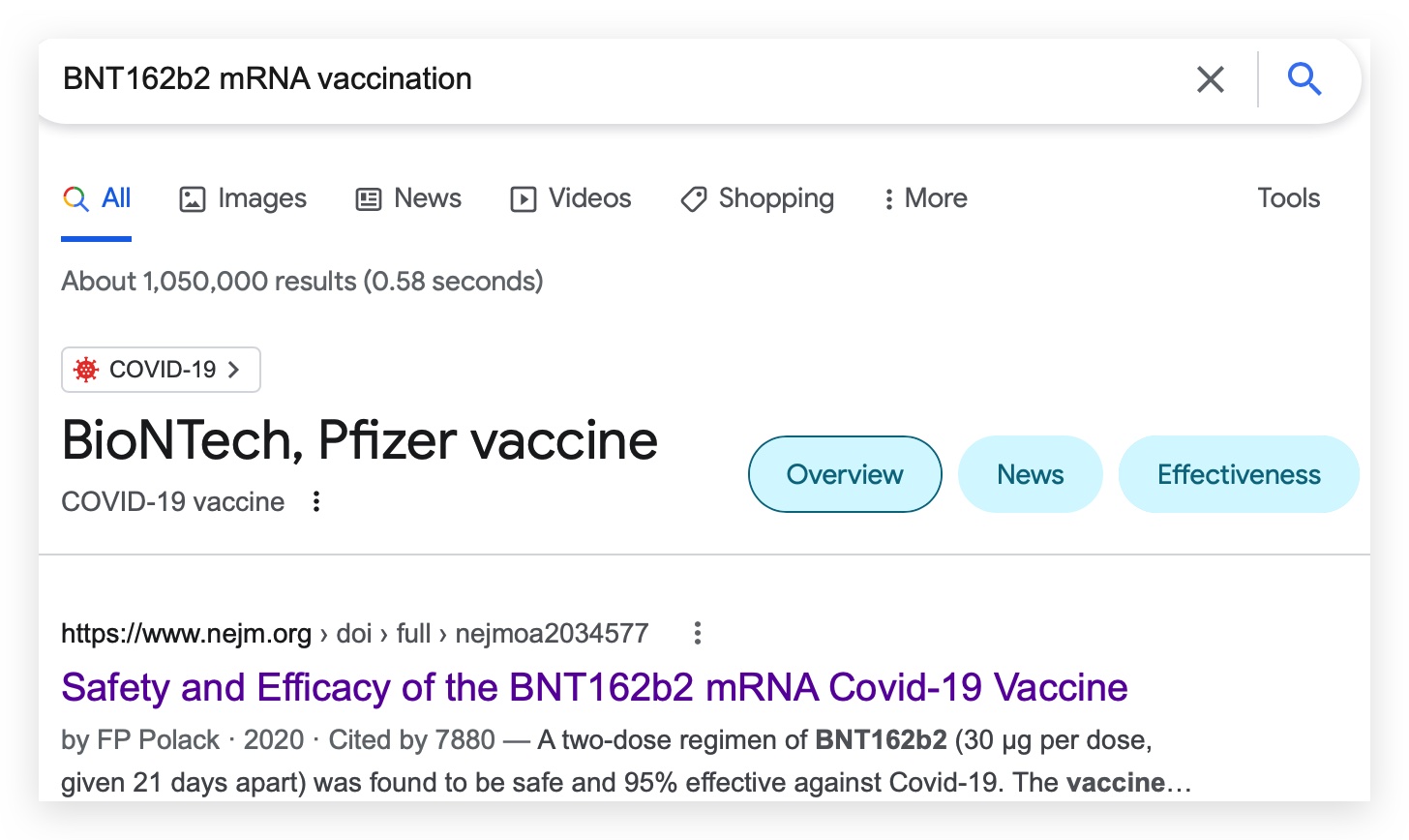
Task: Expand the COVID-19 chip chevron
Action: [x=233, y=370]
